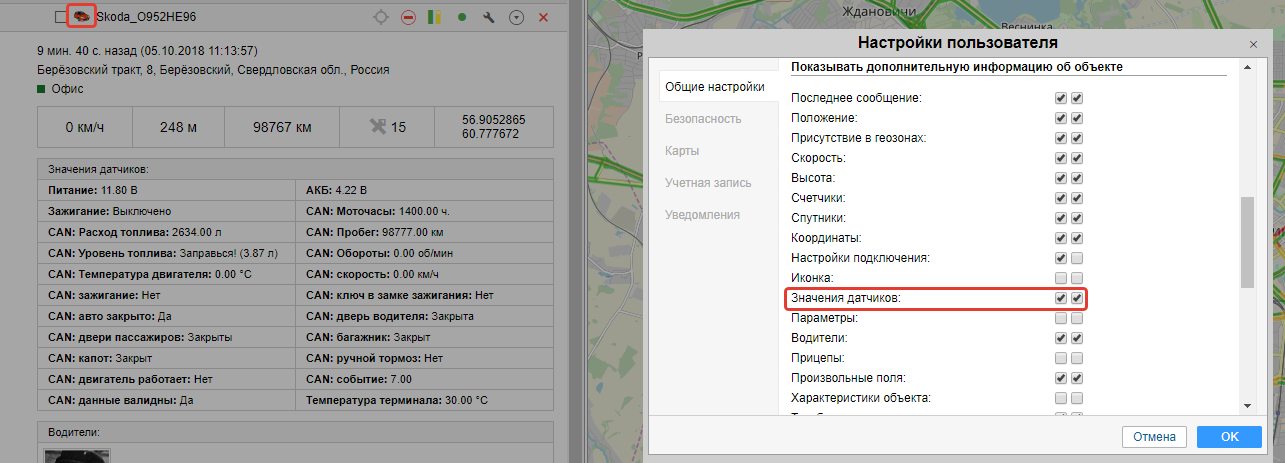The height and width of the screenshot is (463, 1285).
Task: Enable the first Иконка checkbox
Action: (x=1060, y=278)
